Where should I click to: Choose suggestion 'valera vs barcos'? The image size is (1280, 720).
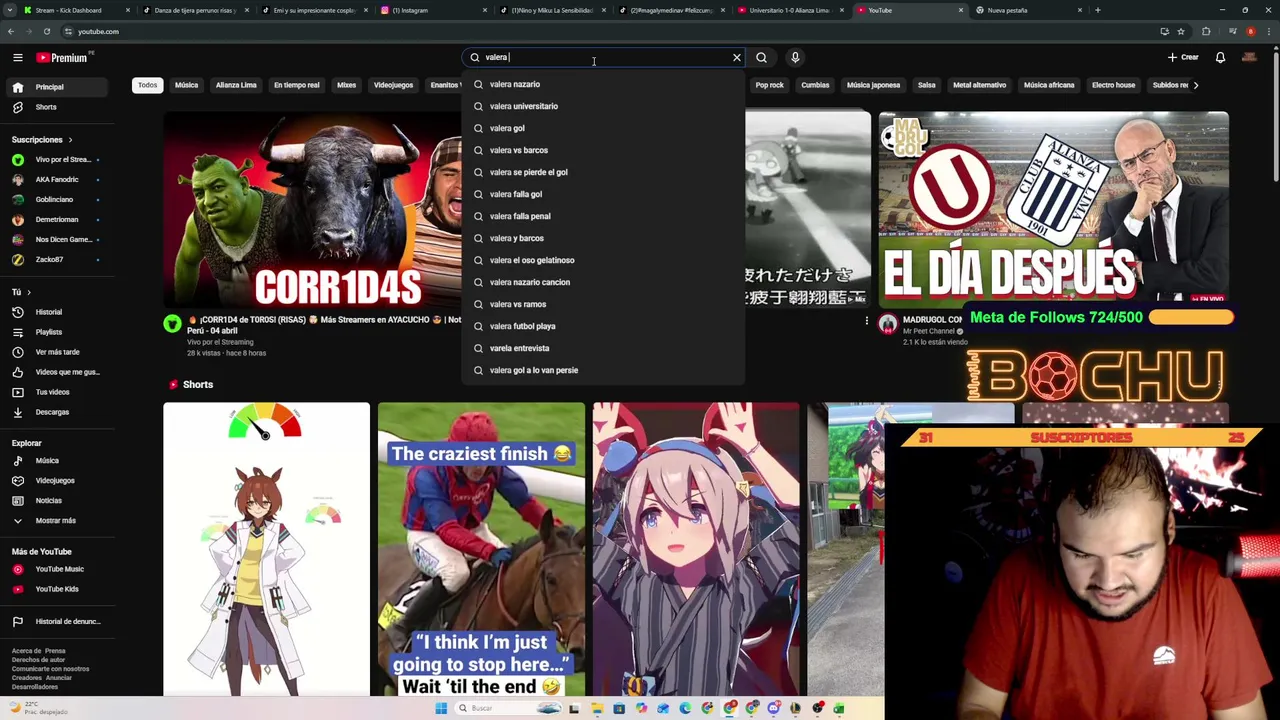coord(603,150)
